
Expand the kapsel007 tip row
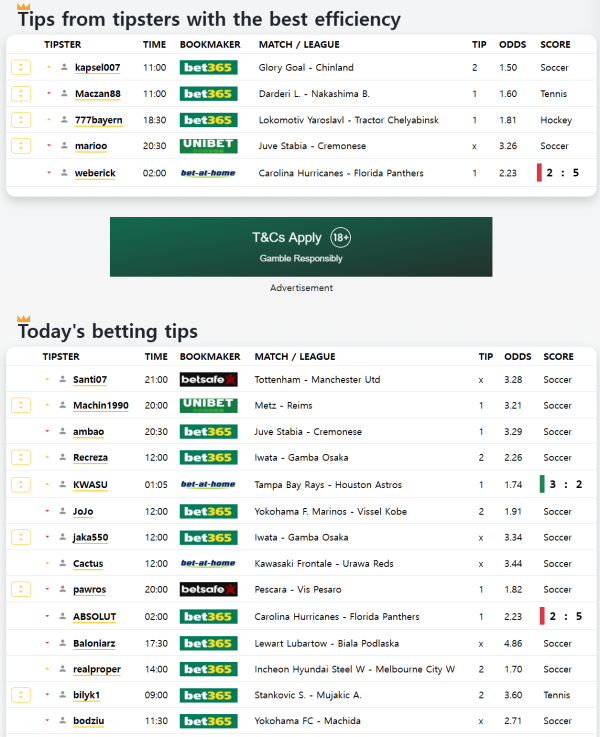[21, 68]
